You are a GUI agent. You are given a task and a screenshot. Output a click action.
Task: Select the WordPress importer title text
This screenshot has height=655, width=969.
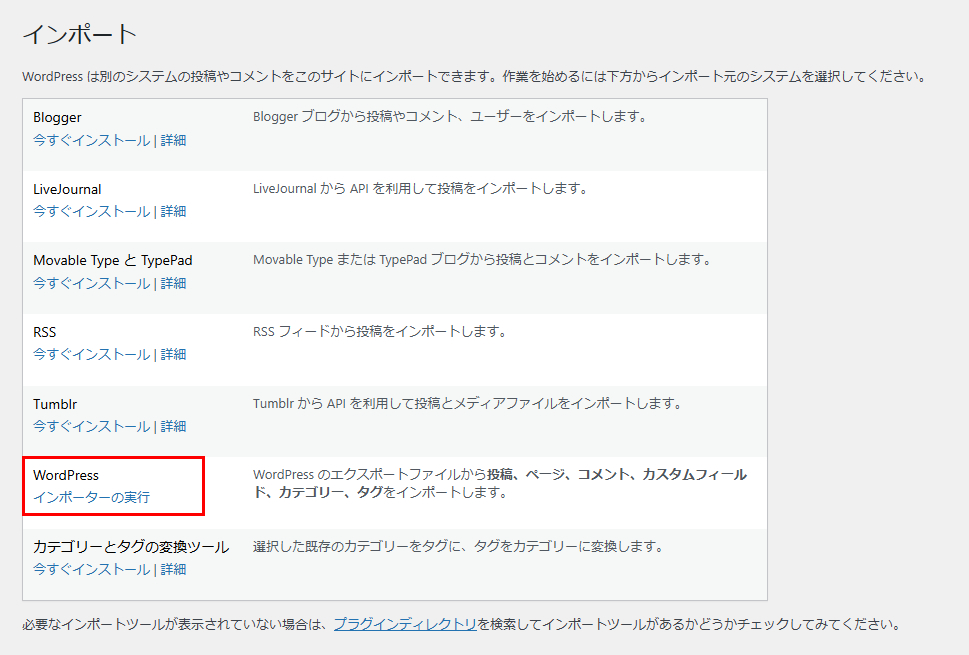[x=66, y=475]
